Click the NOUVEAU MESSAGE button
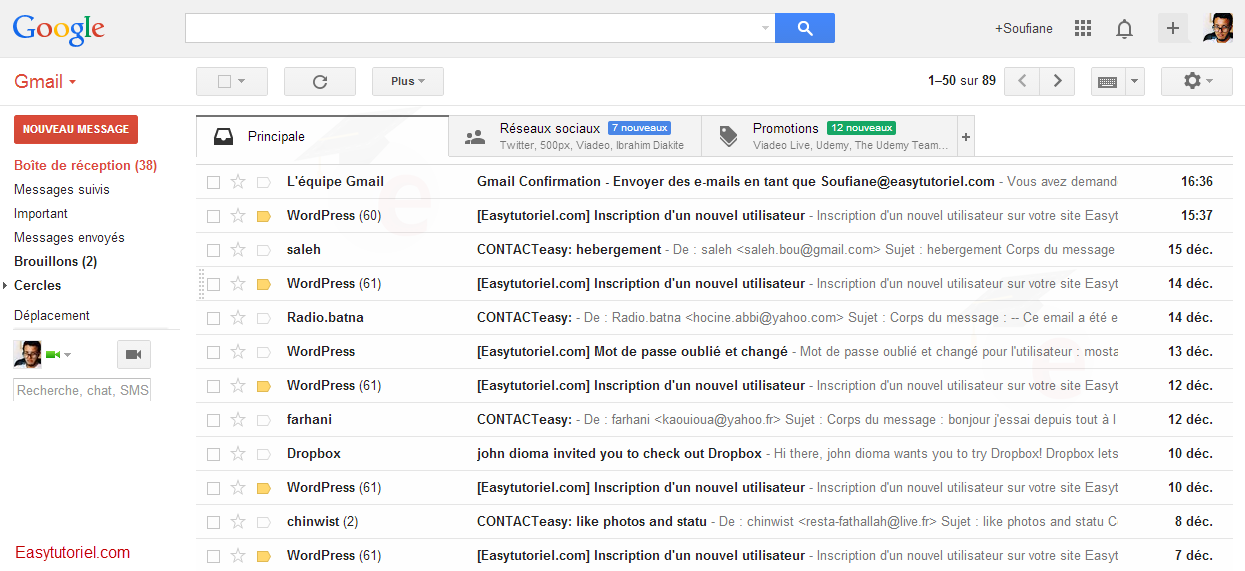The image size is (1245, 571). point(76,129)
